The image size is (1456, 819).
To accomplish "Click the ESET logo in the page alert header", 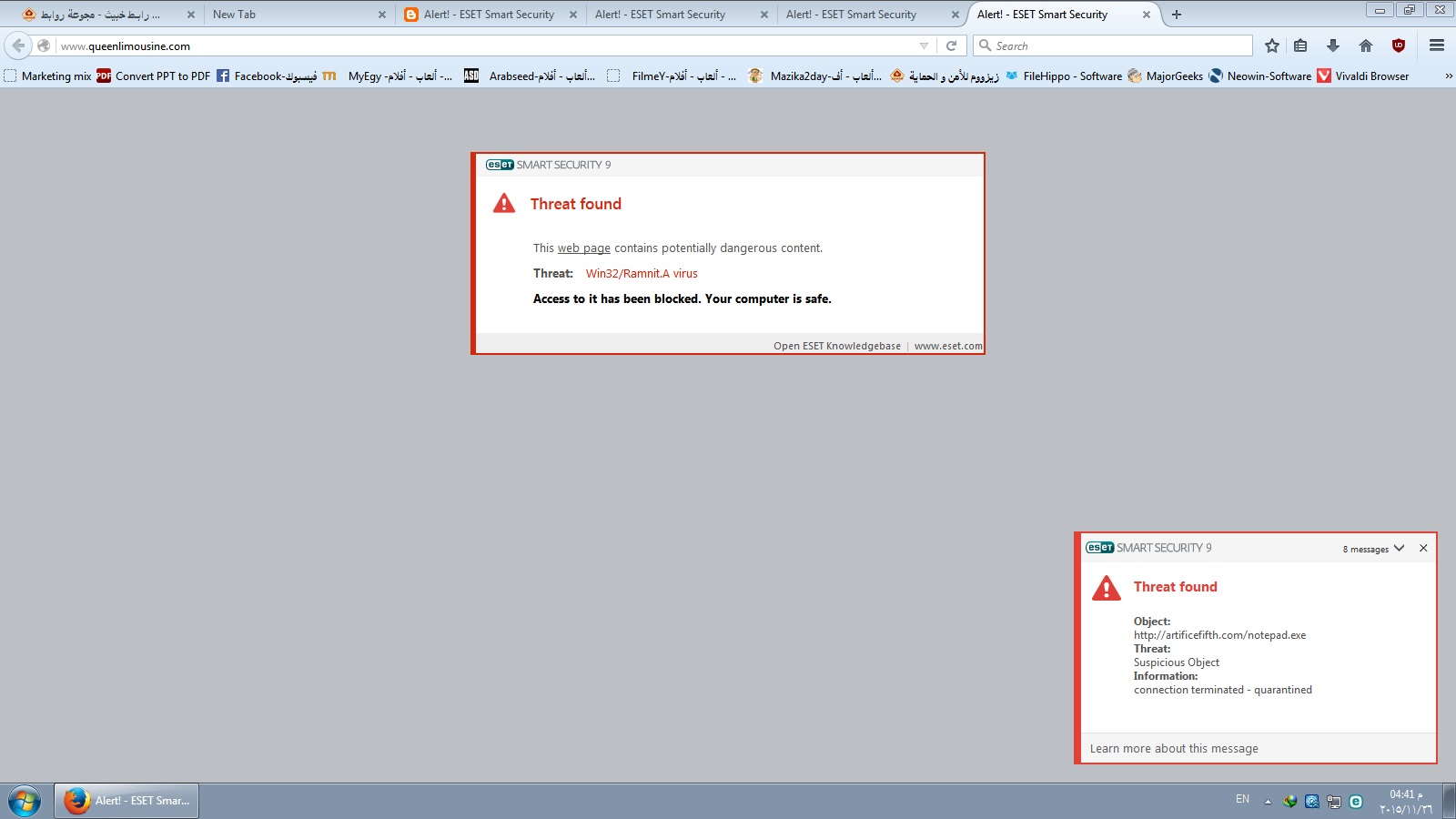I will pos(500,165).
